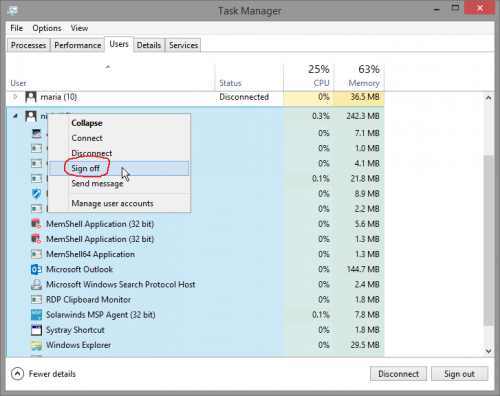The height and width of the screenshot is (396, 500).
Task: Select the Solarwinds MSP Agent (32 bit) name
Action: tap(101, 315)
